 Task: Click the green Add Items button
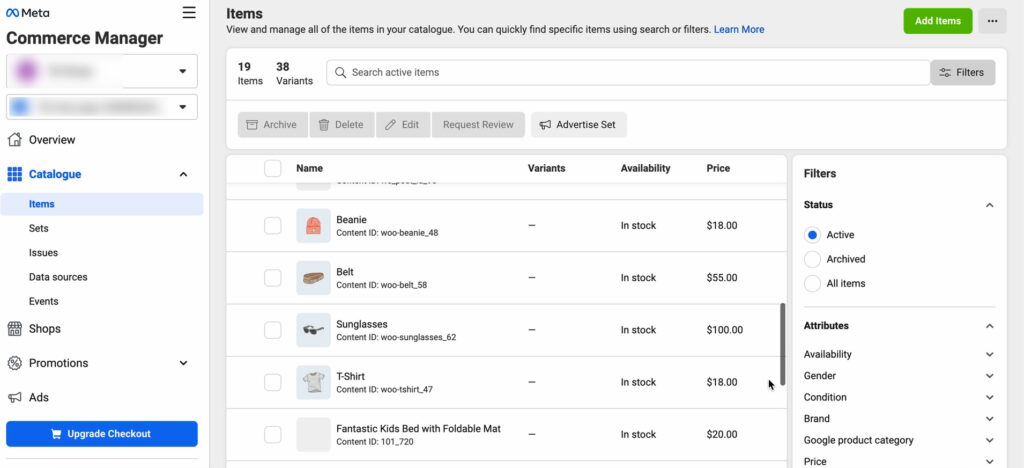point(937,21)
